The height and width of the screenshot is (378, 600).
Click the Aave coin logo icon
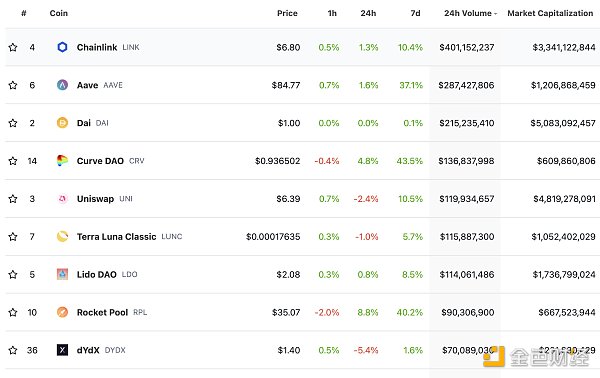click(x=62, y=85)
